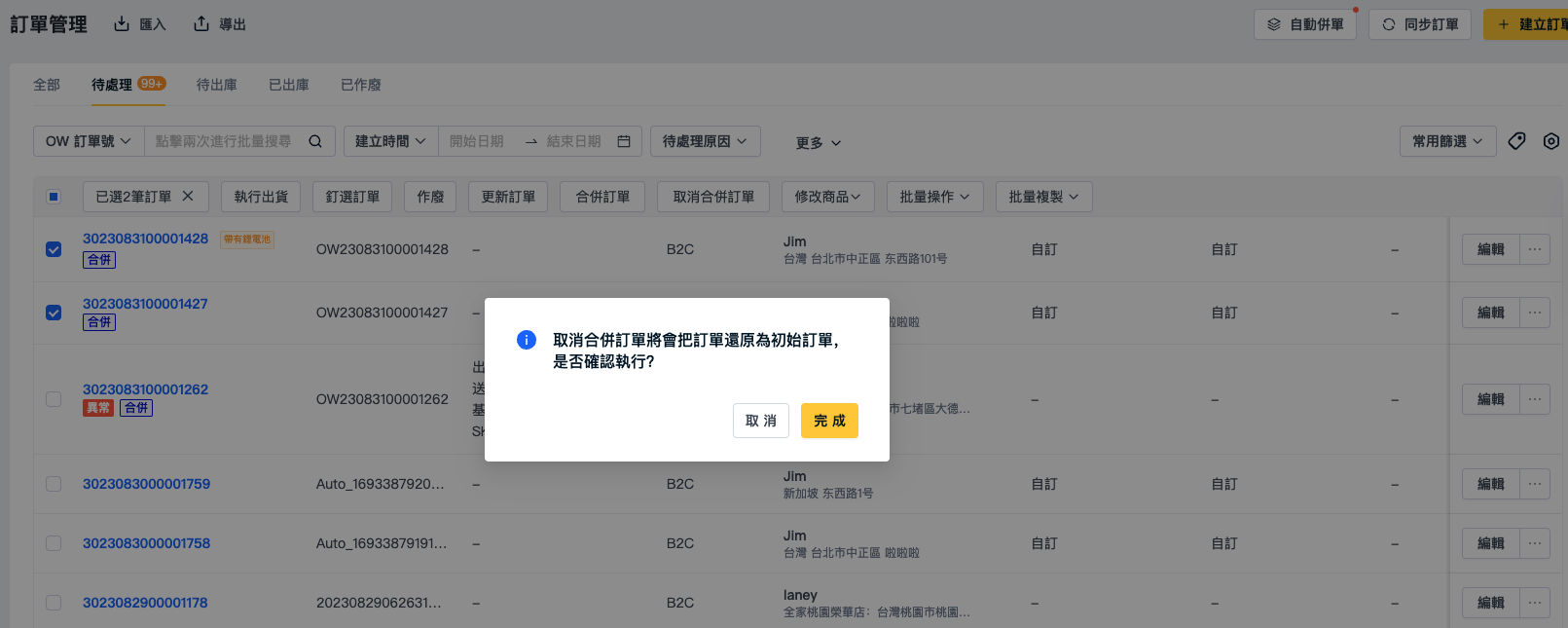Switch to the 待出庫 tab
This screenshot has height=628, width=1568.
tap(217, 85)
